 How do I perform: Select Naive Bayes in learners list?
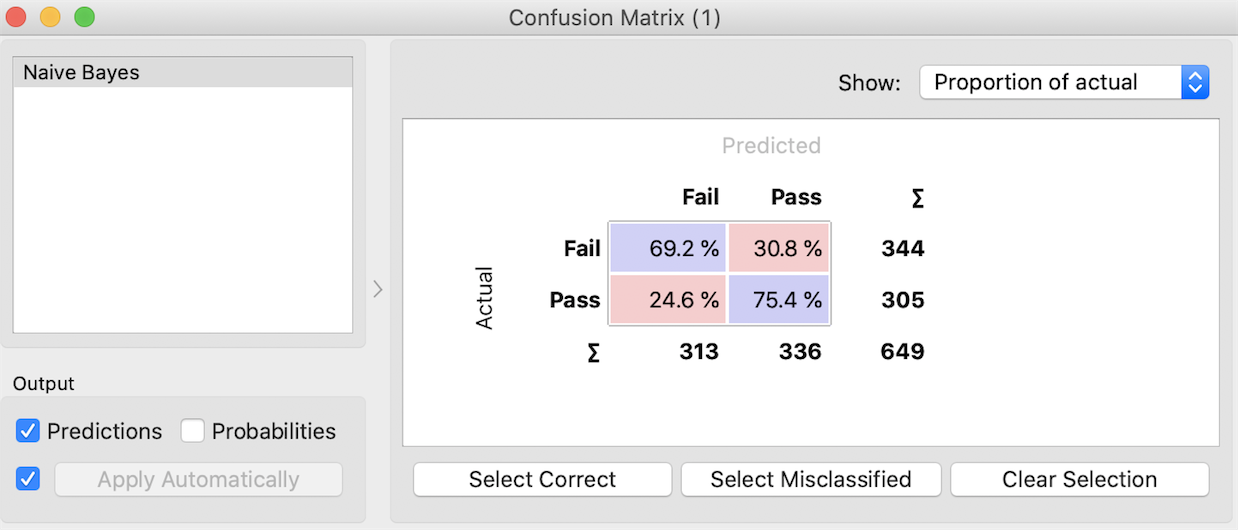(x=182, y=73)
